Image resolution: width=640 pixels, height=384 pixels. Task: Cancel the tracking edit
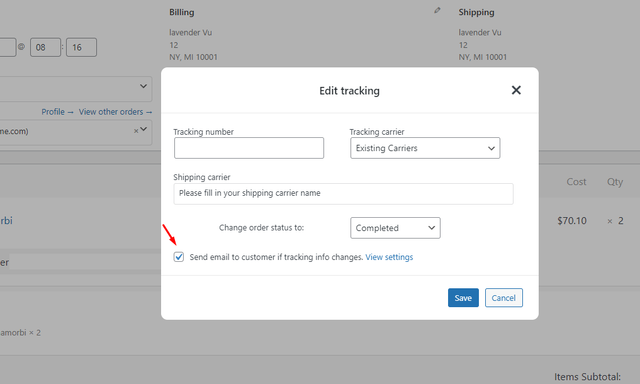tap(504, 298)
